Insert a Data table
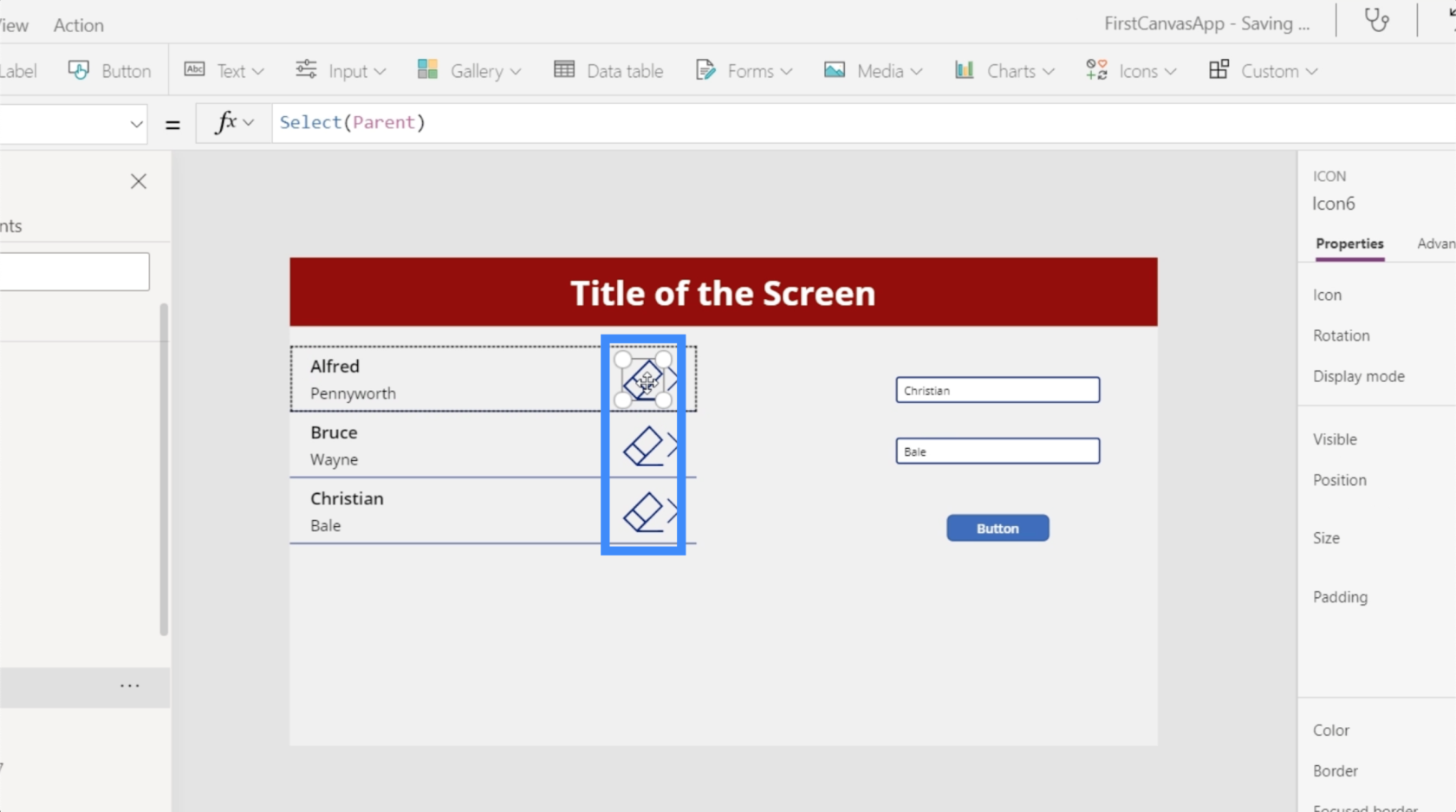Screen dimensions: 1456x812 (x=608, y=71)
